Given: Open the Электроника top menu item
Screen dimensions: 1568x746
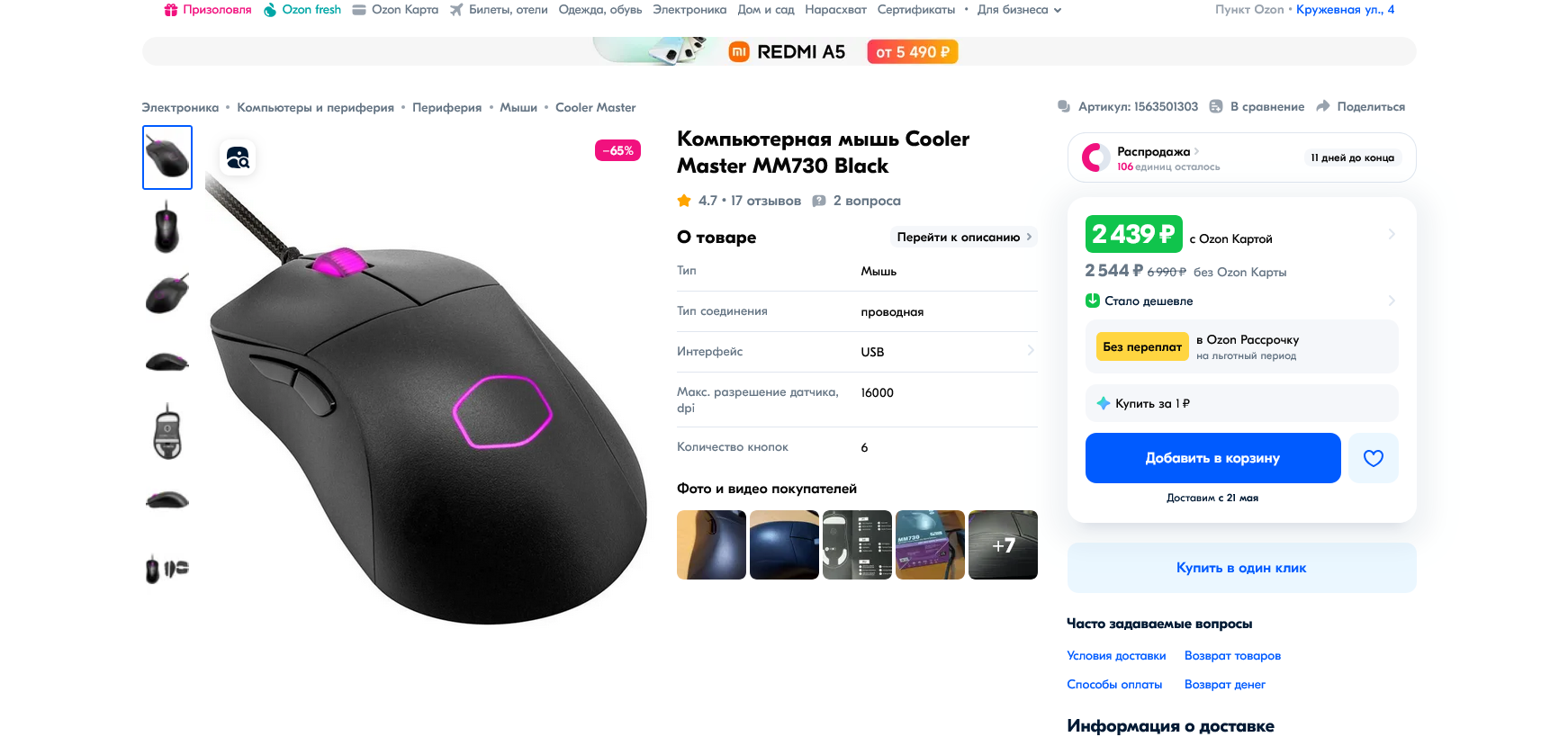Looking at the screenshot, I should pyautogui.click(x=689, y=10).
